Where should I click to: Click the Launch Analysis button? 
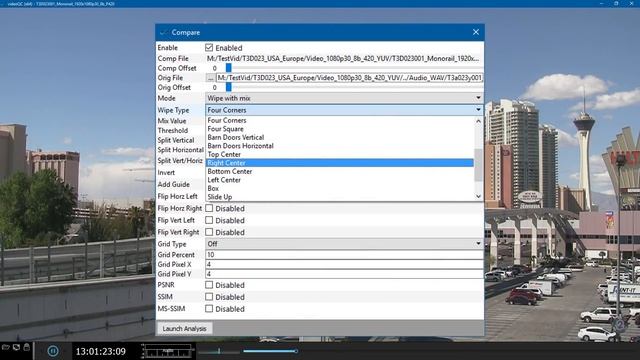click(184, 329)
